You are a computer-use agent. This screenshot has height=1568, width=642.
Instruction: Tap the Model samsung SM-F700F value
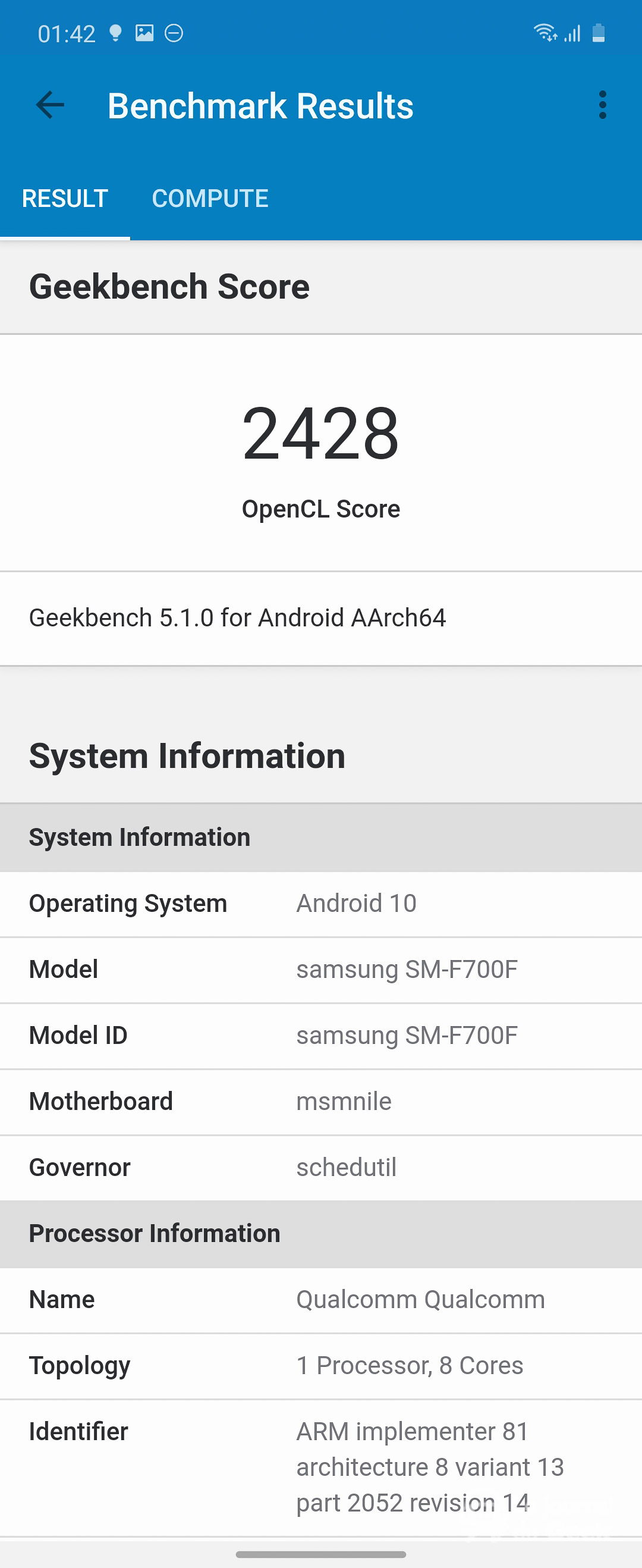407,969
